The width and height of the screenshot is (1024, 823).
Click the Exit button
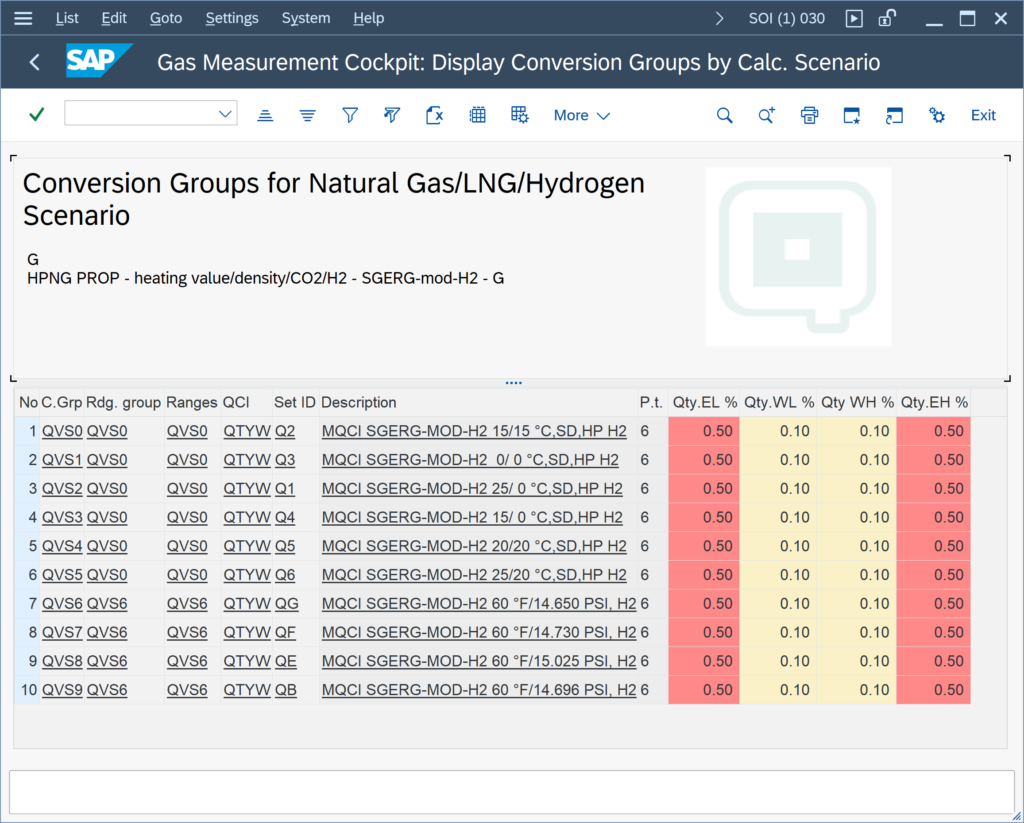[x=983, y=116]
